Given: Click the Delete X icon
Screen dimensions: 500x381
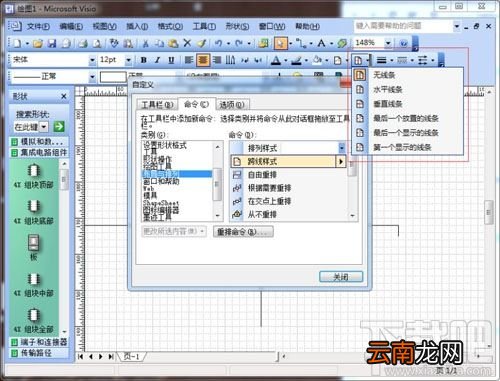Looking at the screenshot, I should 187,43.
